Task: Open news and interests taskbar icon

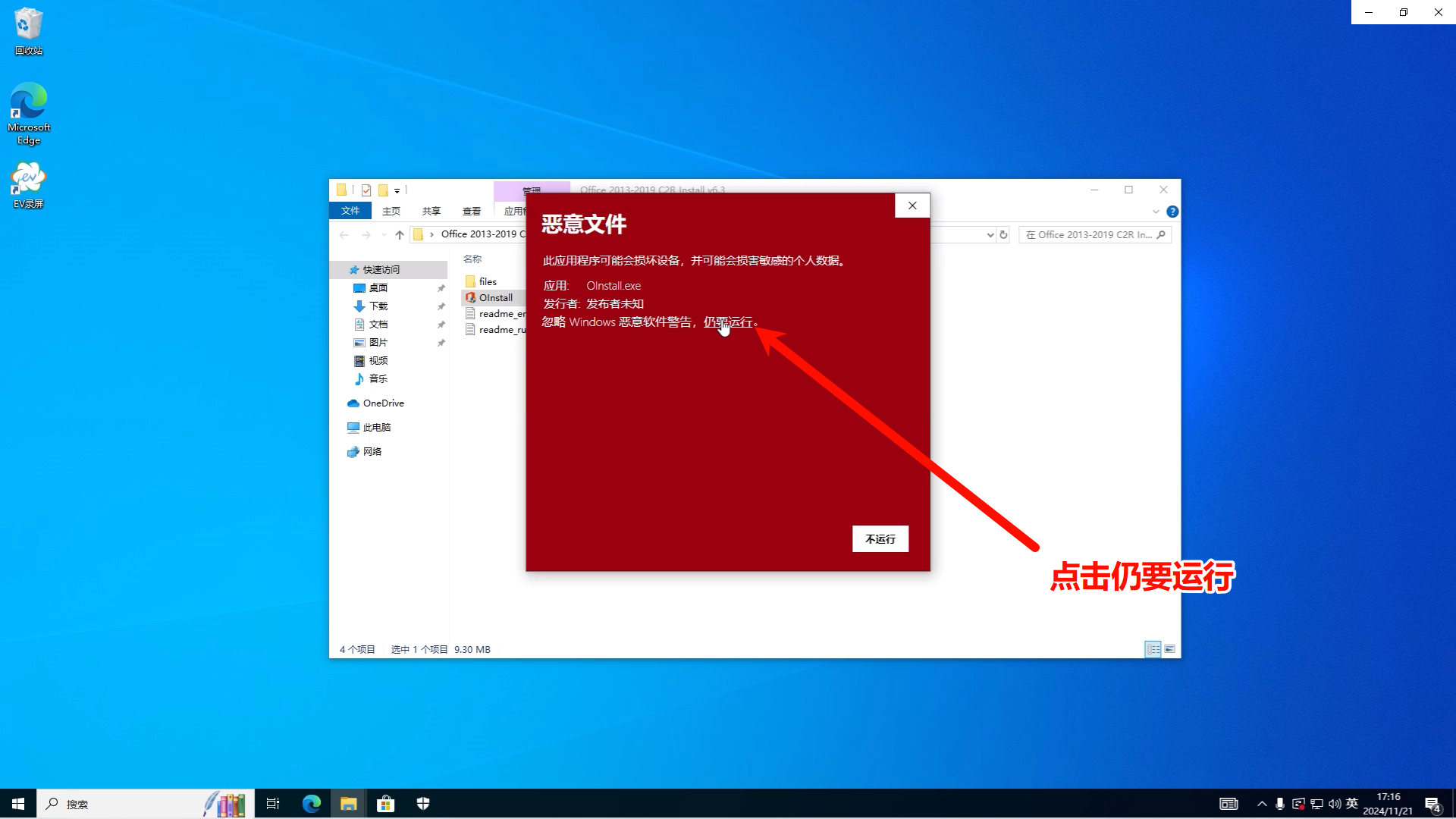Action: point(1228,804)
